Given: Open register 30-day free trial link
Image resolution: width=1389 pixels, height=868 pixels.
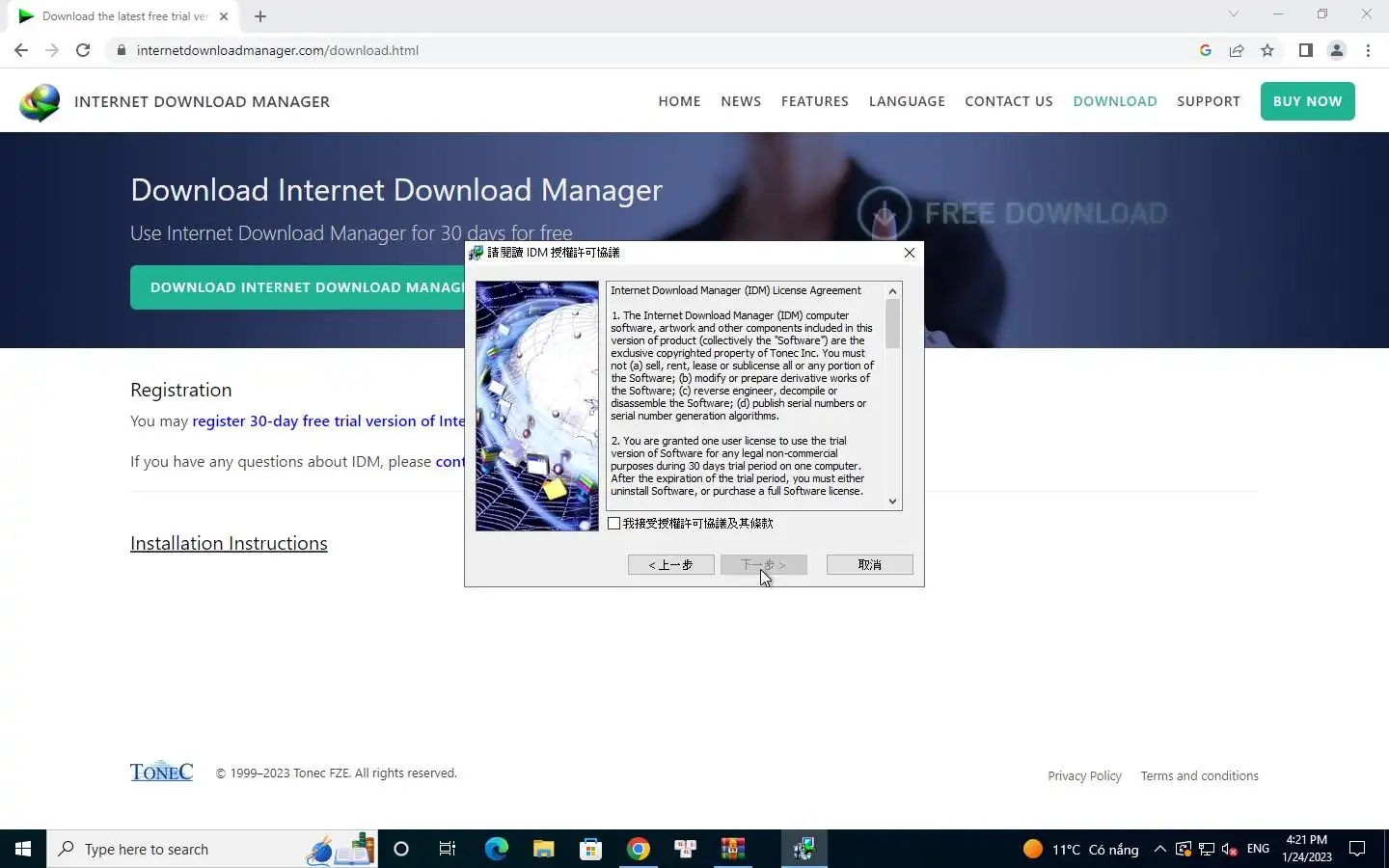Looking at the screenshot, I should tap(329, 421).
